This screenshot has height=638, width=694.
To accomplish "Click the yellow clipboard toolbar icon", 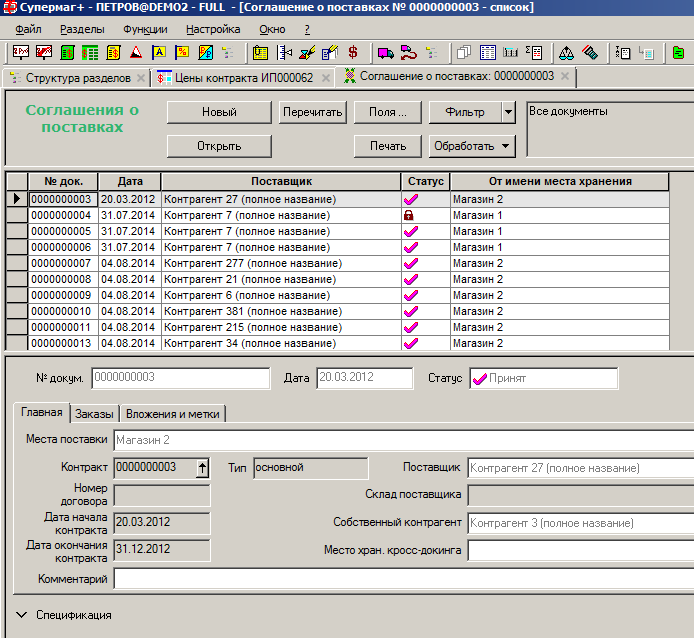I will [x=260, y=53].
